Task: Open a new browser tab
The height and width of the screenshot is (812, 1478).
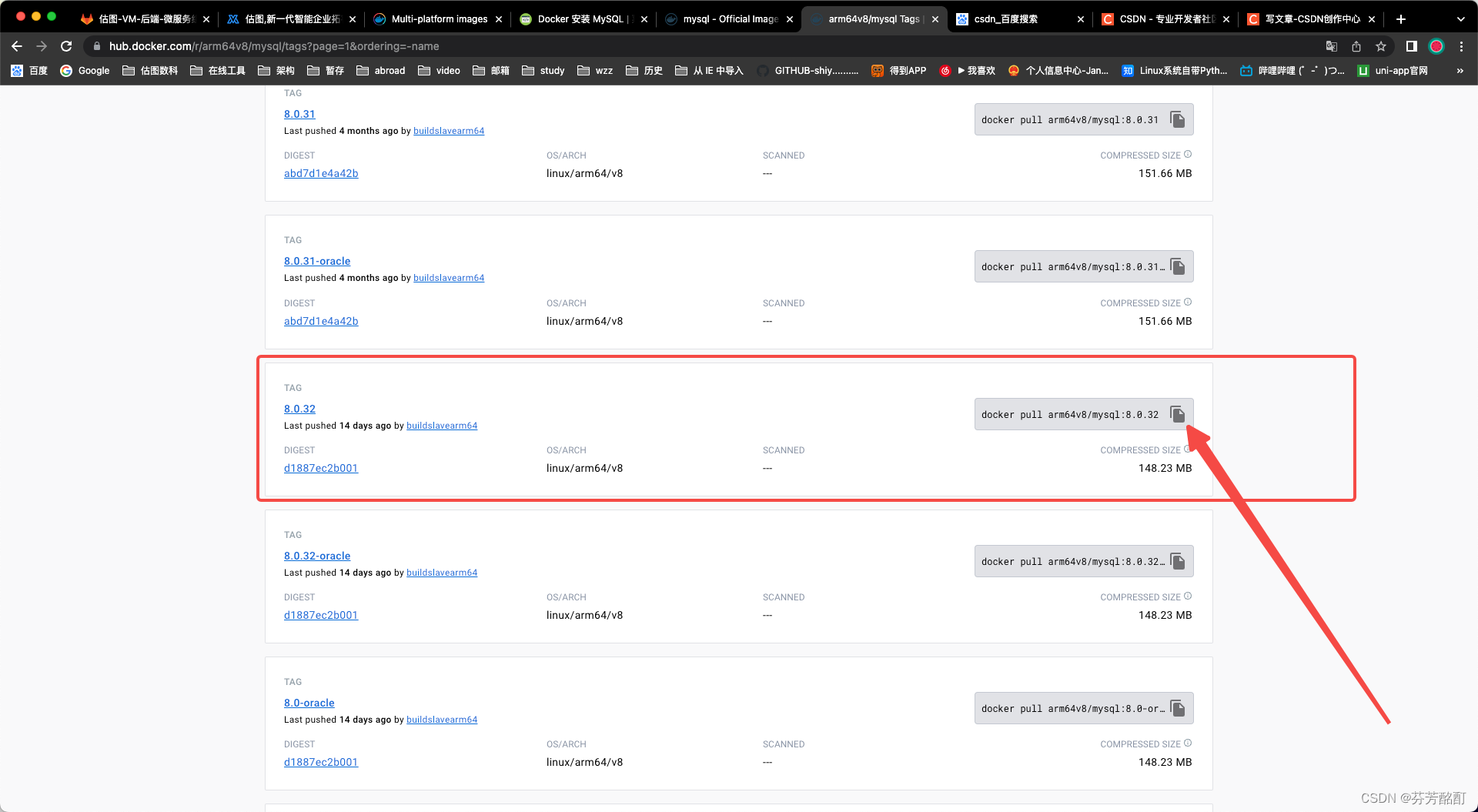Action: coord(1400,19)
